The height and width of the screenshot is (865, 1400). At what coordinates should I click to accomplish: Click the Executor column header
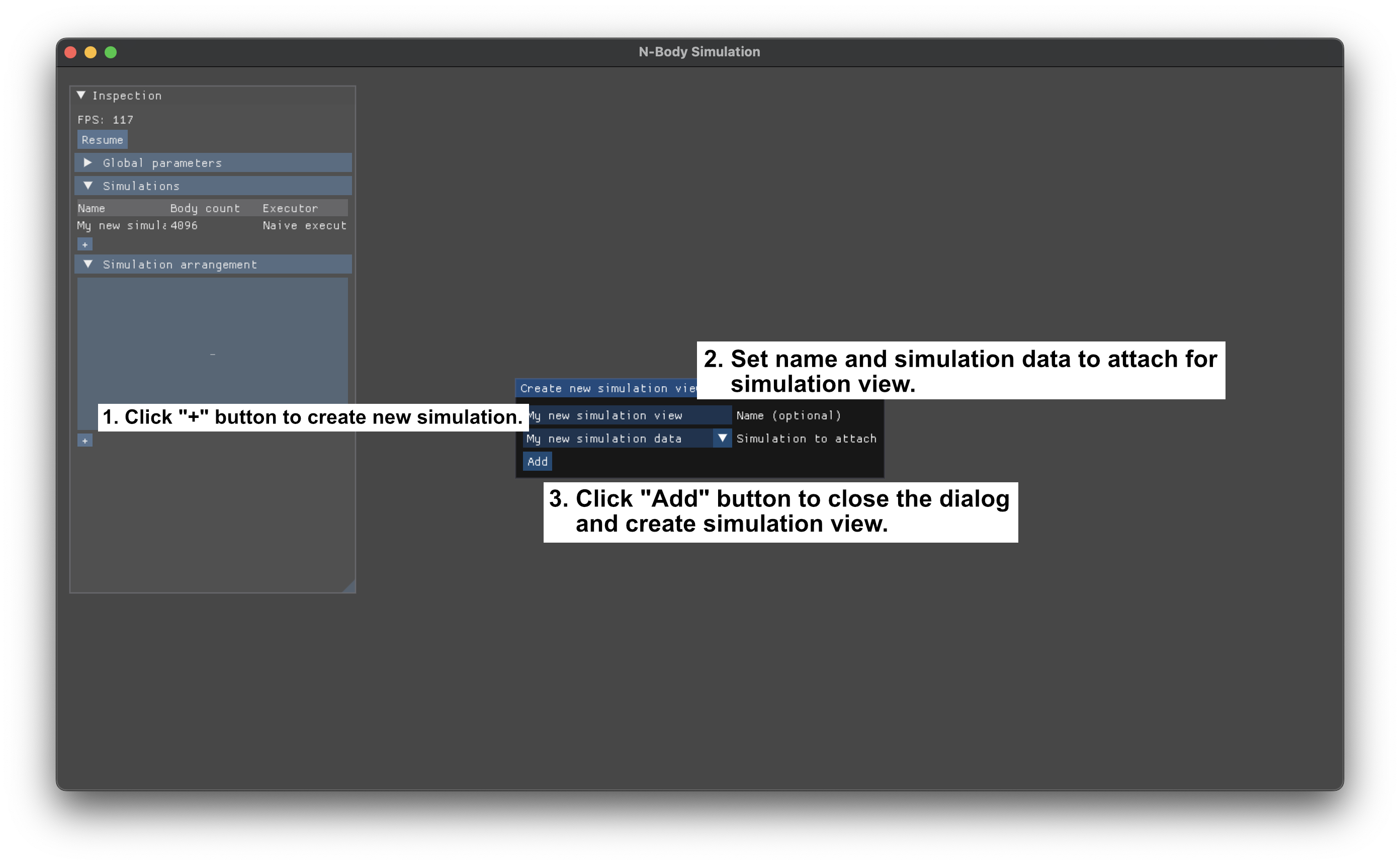pyautogui.click(x=290, y=208)
